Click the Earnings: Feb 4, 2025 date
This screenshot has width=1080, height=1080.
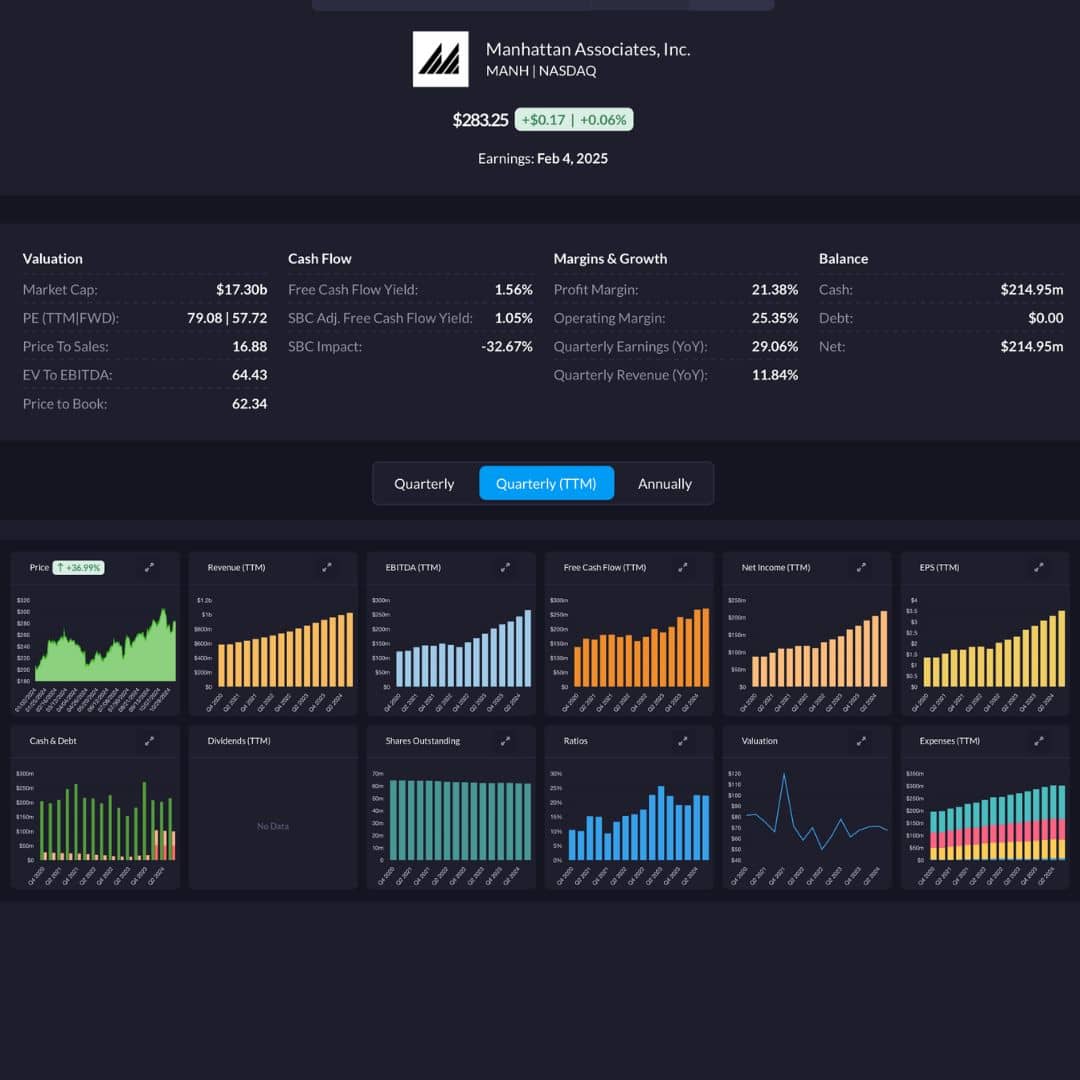(x=543, y=158)
